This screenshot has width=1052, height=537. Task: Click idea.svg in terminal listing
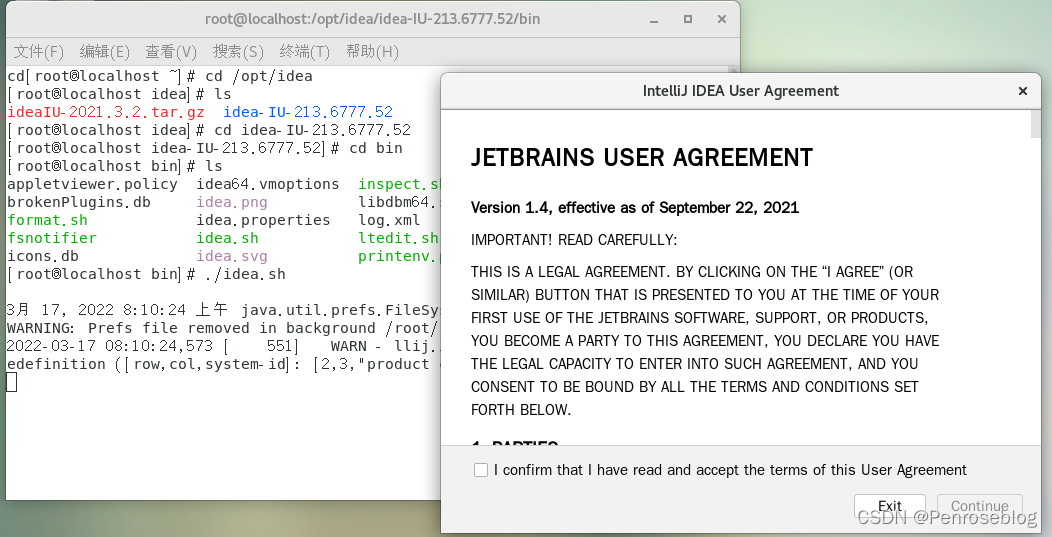click(x=231, y=256)
